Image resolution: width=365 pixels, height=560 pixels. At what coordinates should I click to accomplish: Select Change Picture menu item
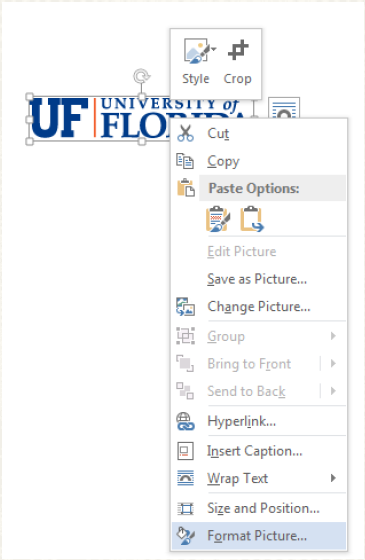(x=259, y=306)
